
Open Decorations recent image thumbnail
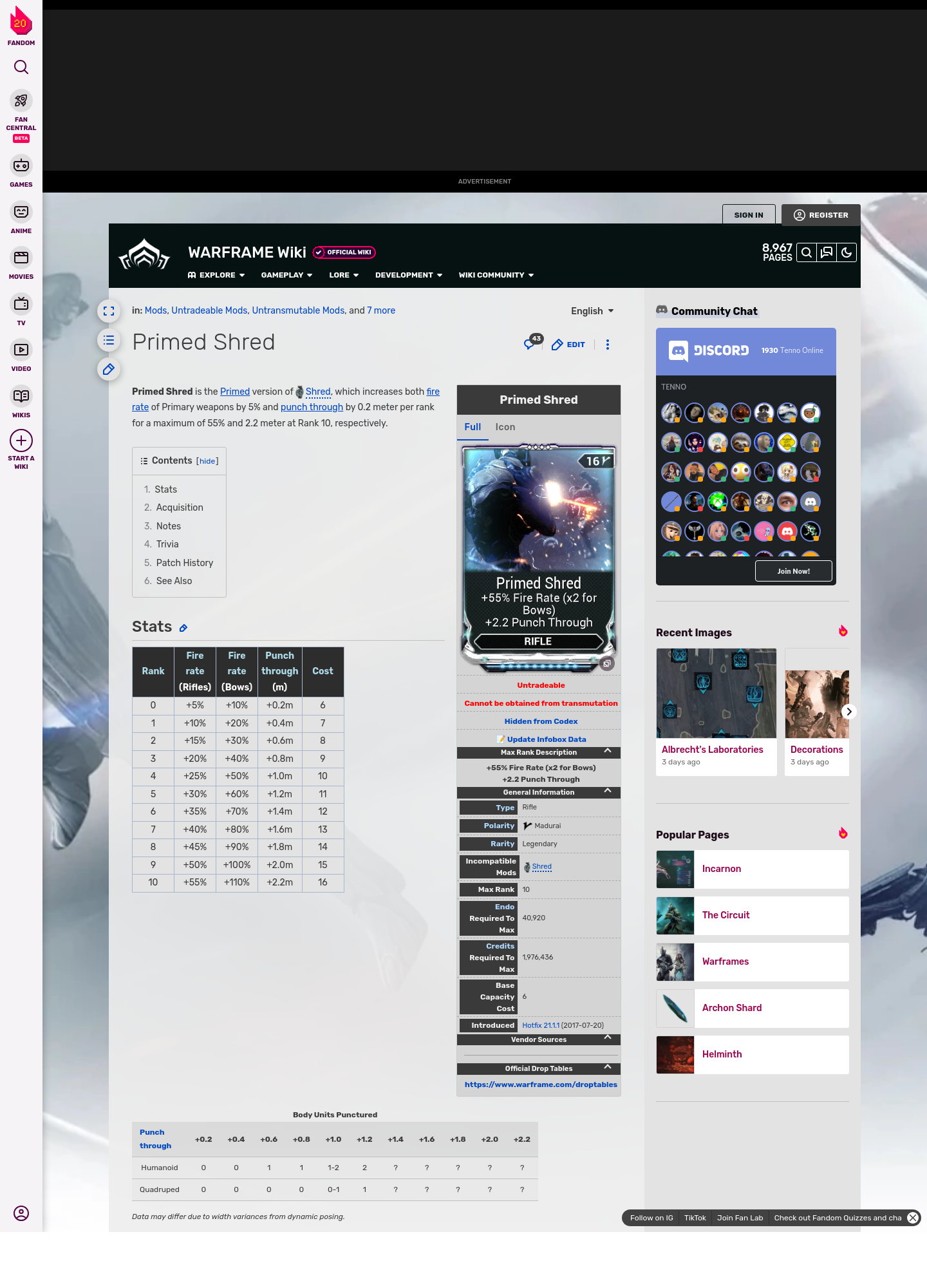(x=818, y=704)
